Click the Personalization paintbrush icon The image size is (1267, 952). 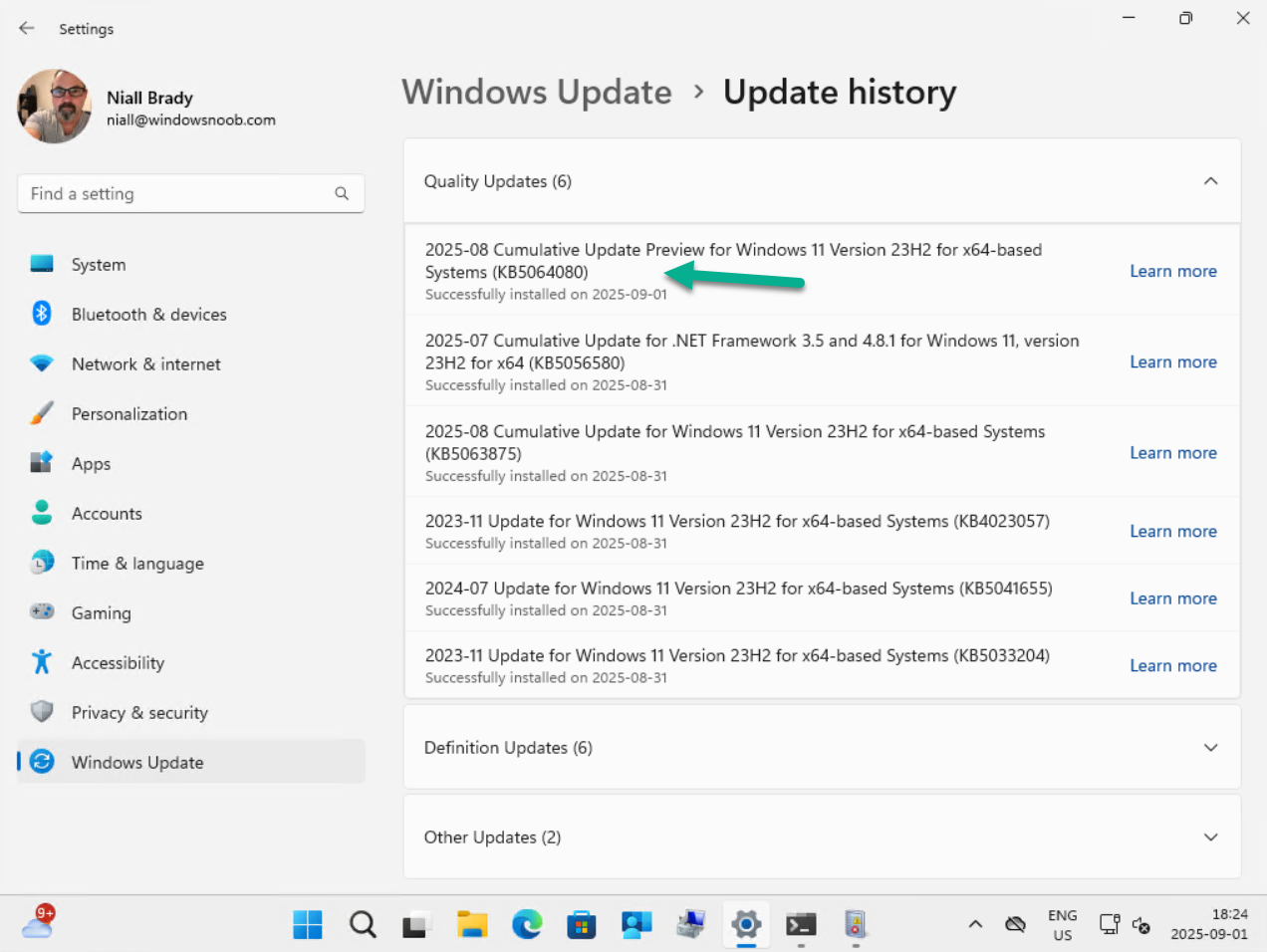point(42,413)
